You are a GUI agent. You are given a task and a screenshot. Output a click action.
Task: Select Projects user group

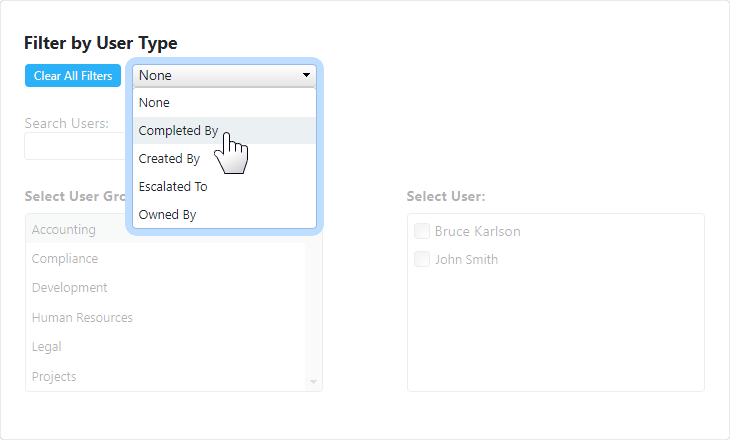point(166,376)
